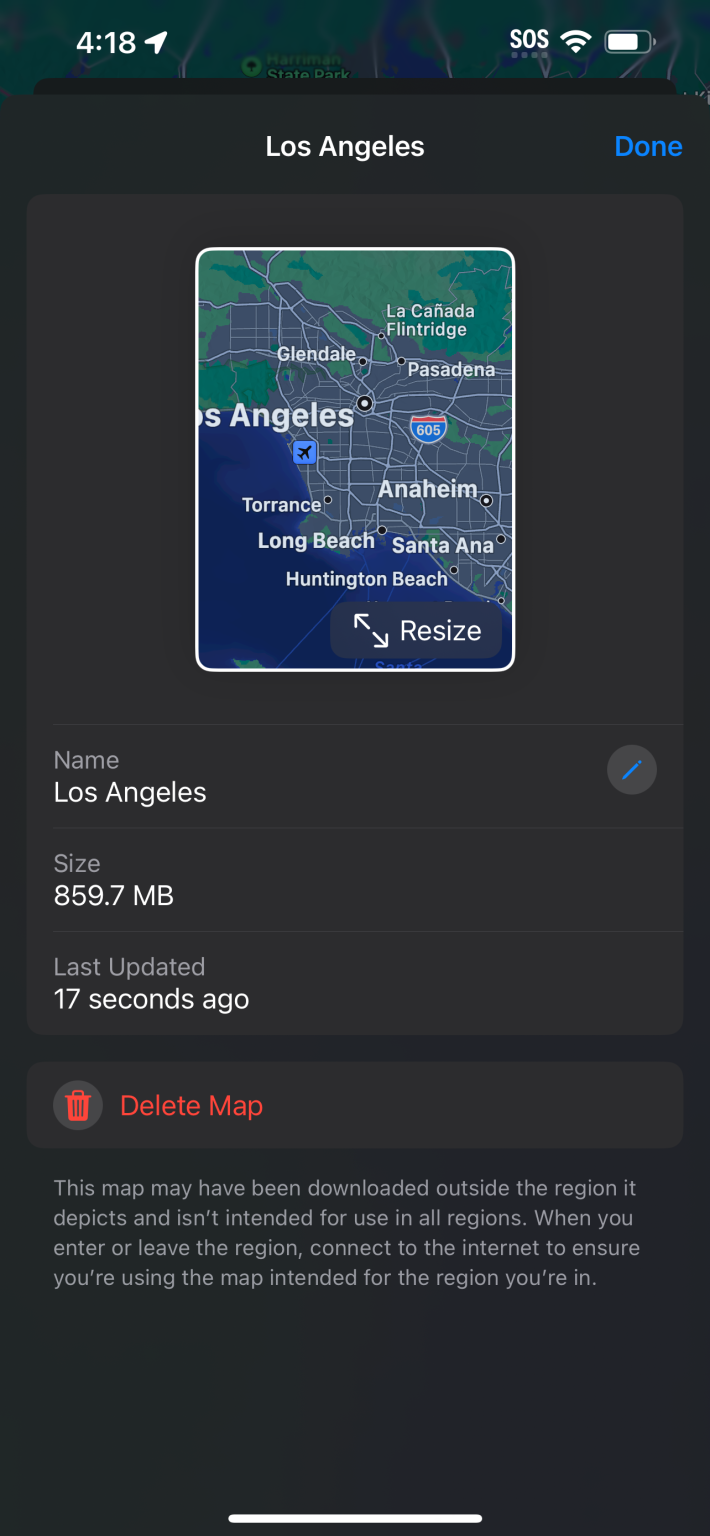This screenshot has width=710, height=1536.
Task: Tap Long Beach on the map preview
Action: 315,539
